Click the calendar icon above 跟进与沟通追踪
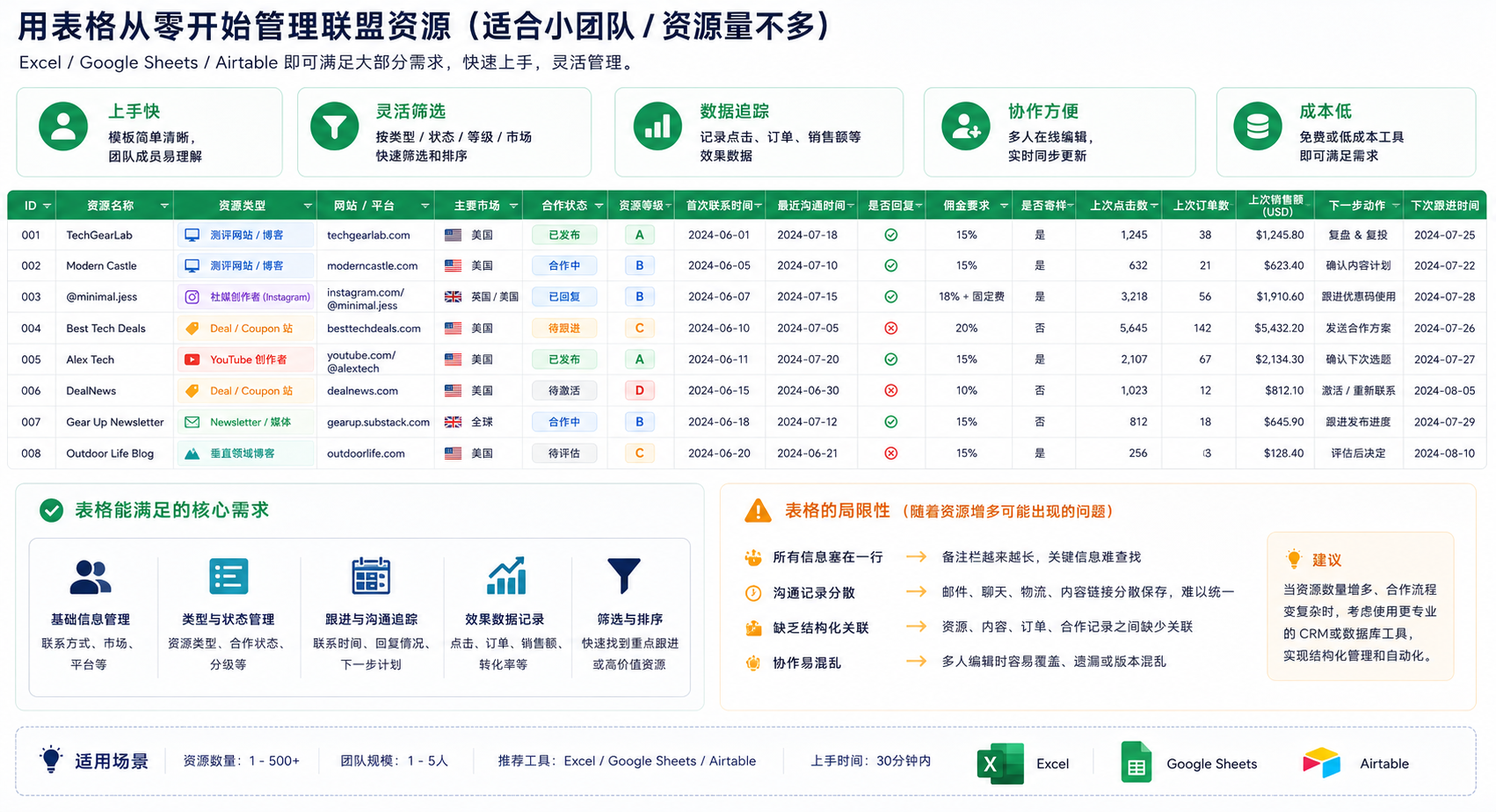1496x812 pixels. click(371, 576)
